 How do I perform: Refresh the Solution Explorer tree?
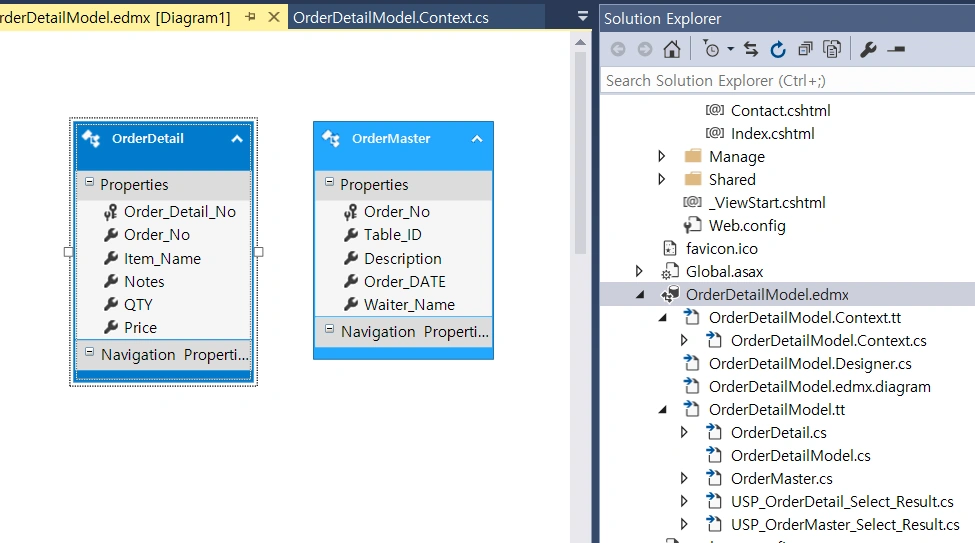pyautogui.click(x=778, y=49)
